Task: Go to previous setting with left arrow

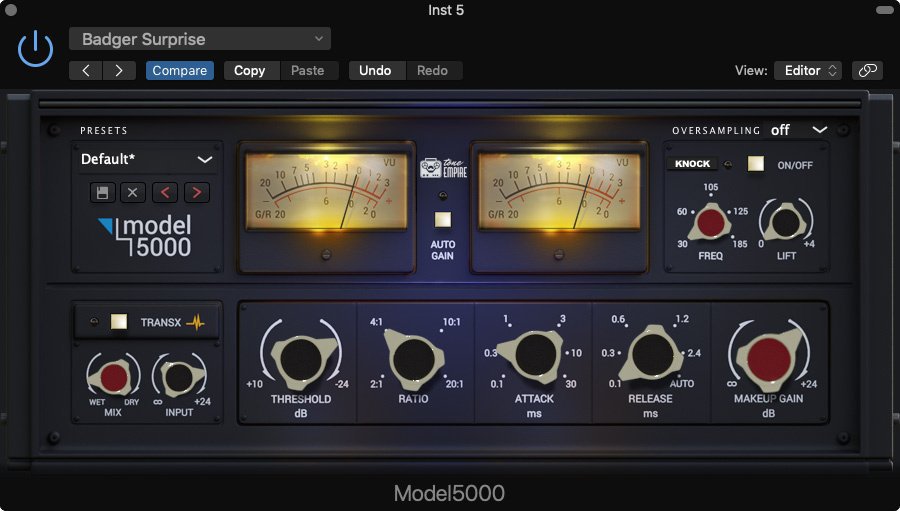Action: point(86,71)
